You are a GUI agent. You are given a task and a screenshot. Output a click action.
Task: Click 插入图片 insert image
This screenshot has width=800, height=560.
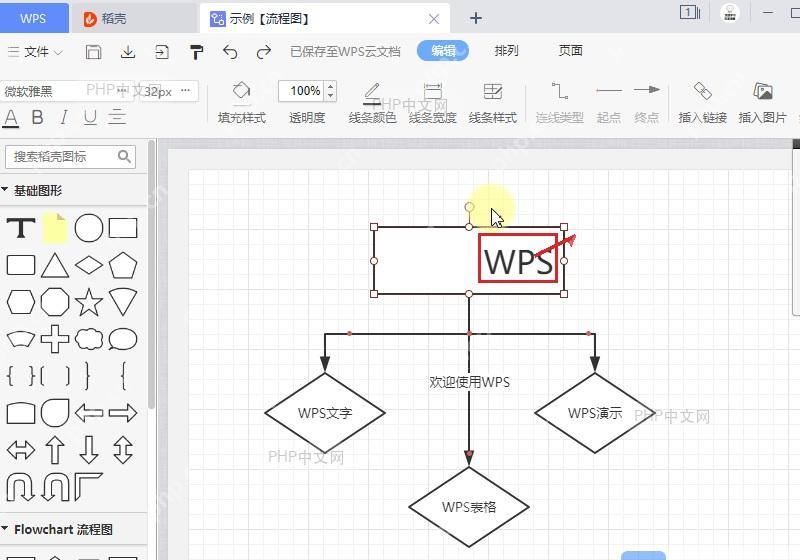coord(763,103)
